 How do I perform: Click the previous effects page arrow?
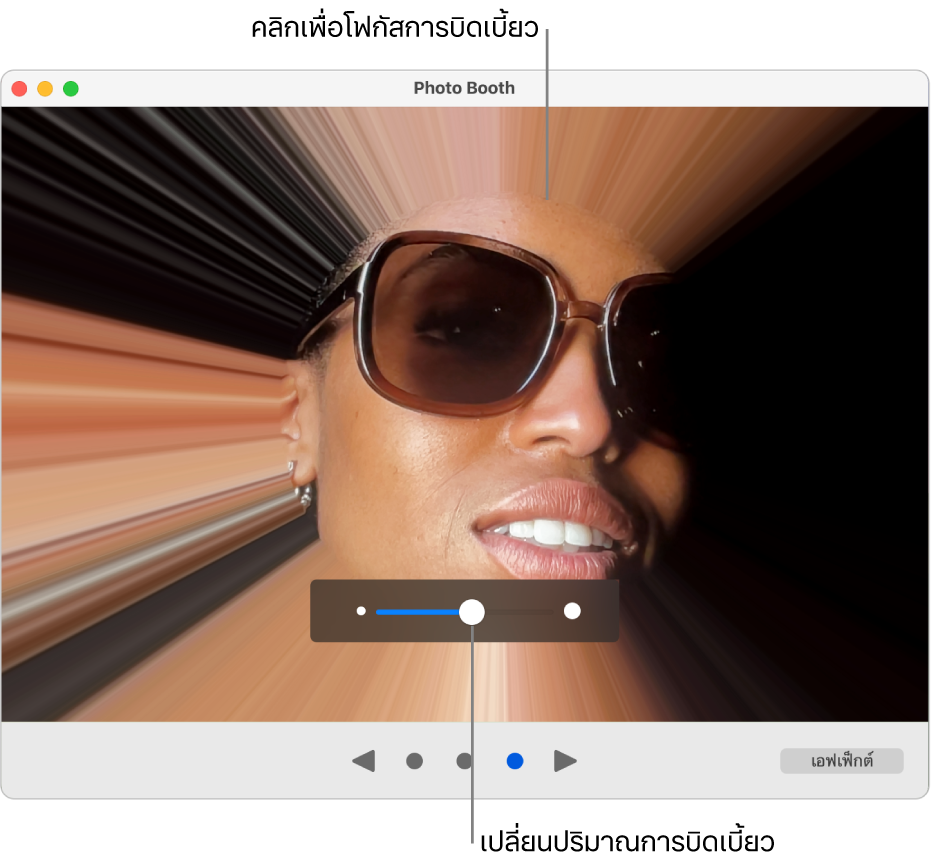point(363,761)
